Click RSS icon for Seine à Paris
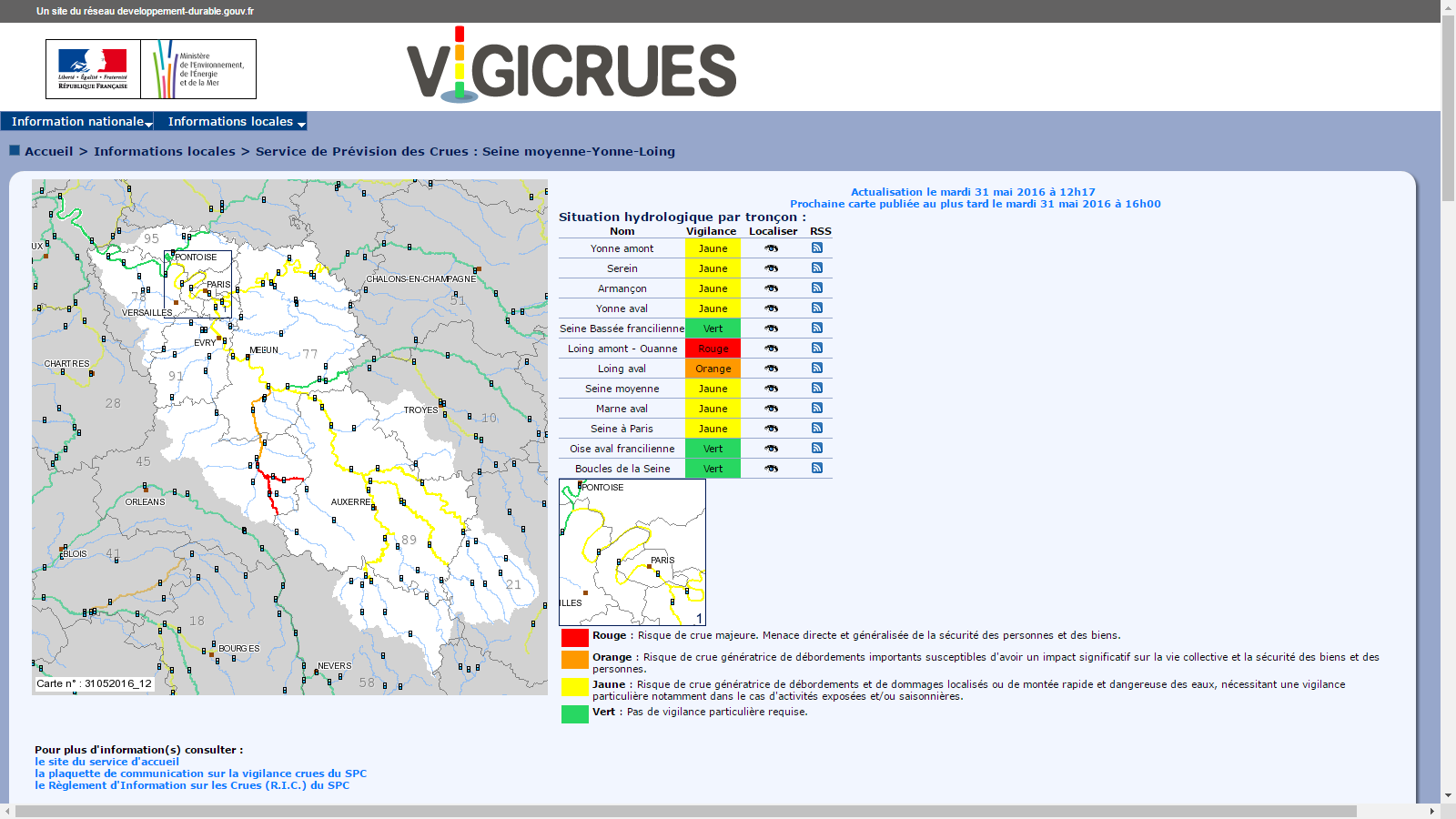This screenshot has width=1456, height=819. [x=817, y=428]
